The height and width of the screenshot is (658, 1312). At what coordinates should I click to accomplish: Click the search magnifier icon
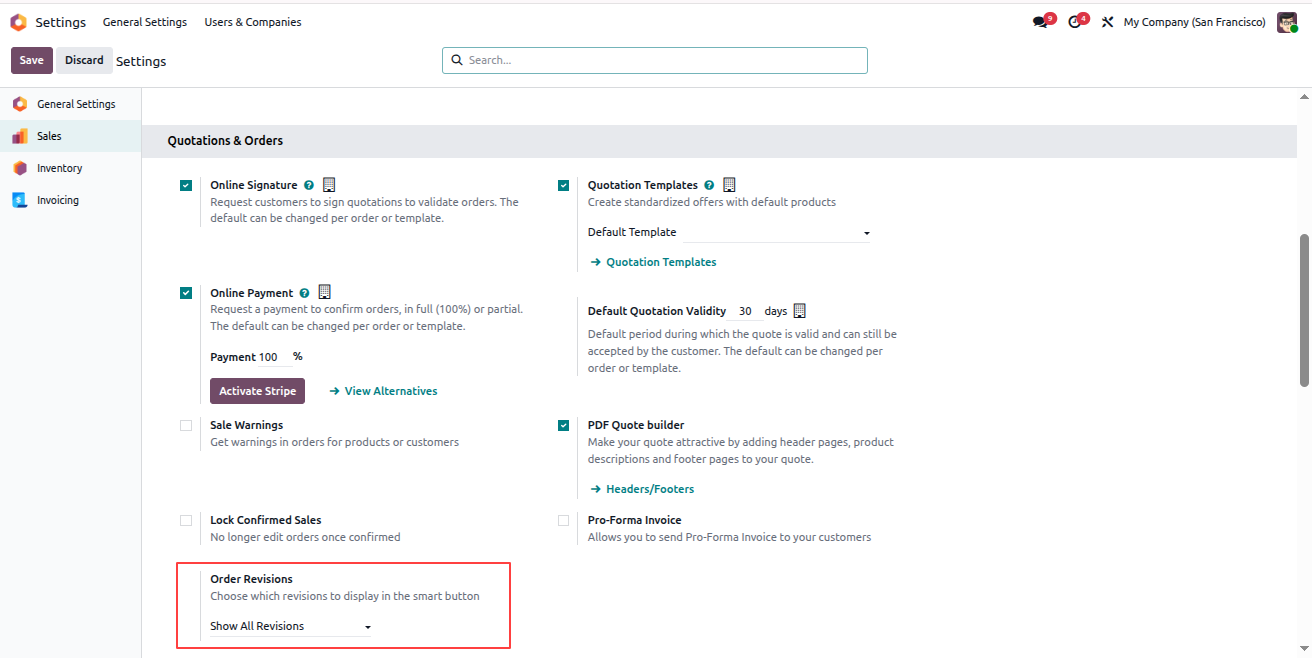click(x=457, y=60)
